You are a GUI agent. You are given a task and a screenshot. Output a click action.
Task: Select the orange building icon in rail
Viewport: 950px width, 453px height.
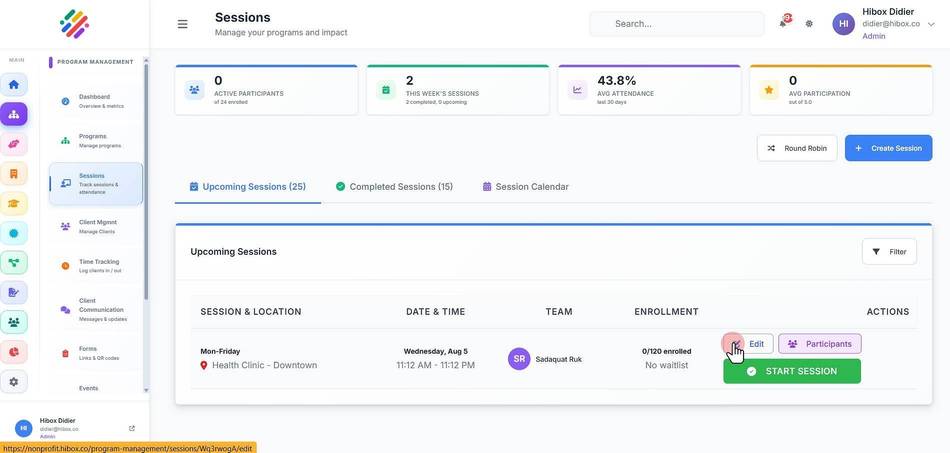(13, 174)
